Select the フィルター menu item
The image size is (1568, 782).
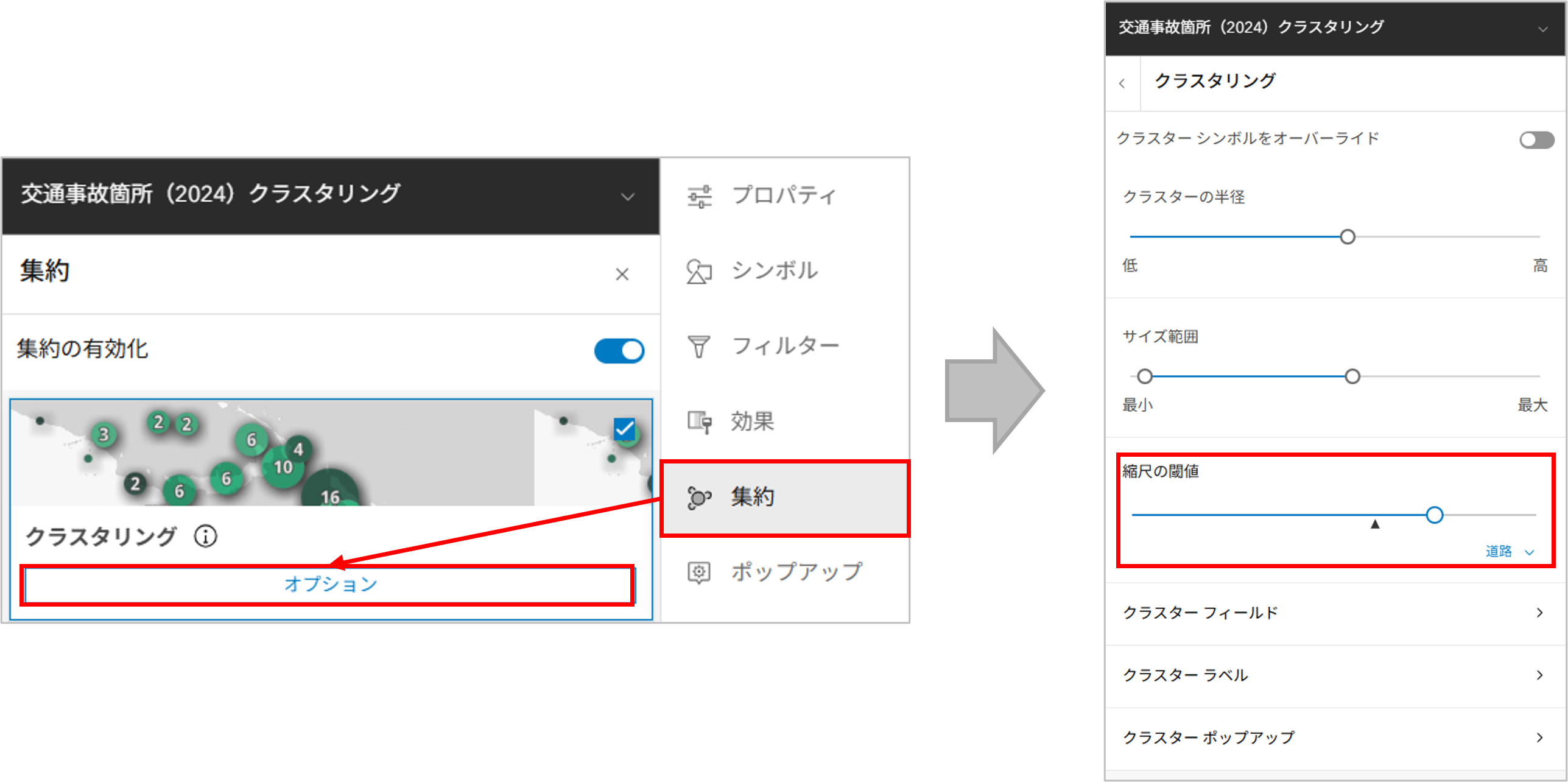click(785, 347)
